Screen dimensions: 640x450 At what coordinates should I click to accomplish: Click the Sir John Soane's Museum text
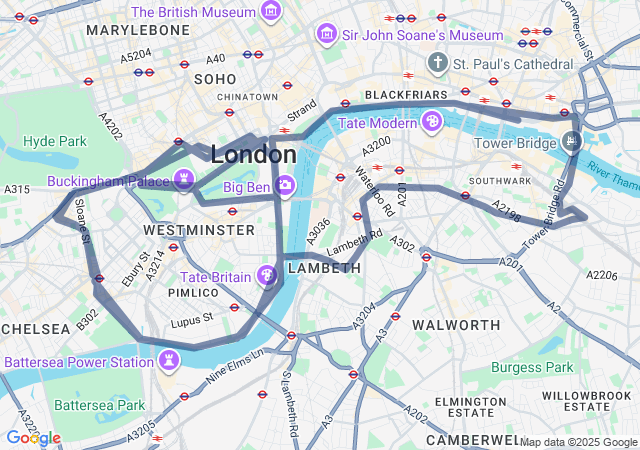click(x=422, y=35)
